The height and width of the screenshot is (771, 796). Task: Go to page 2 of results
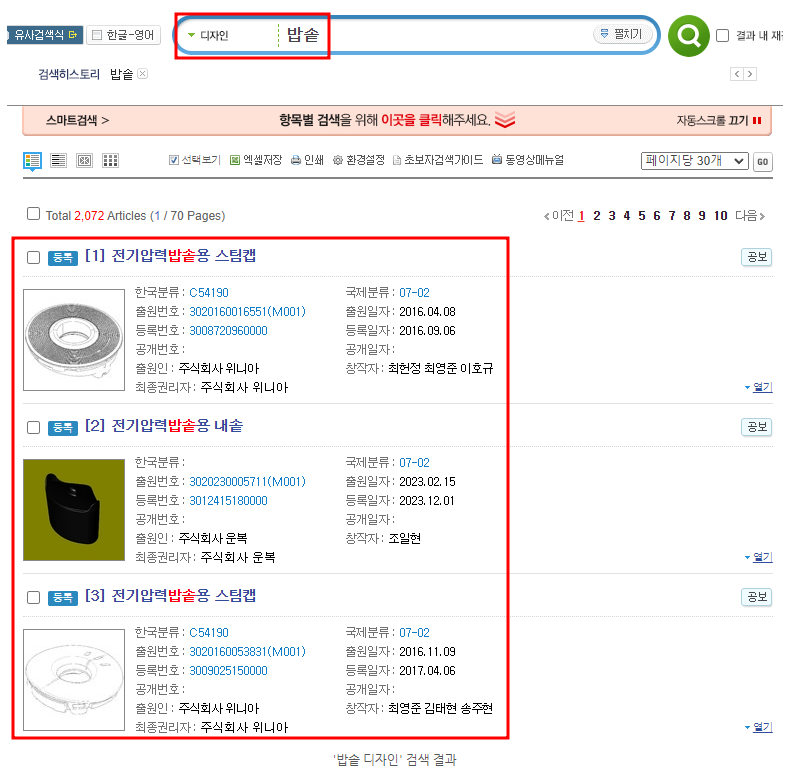click(597, 216)
